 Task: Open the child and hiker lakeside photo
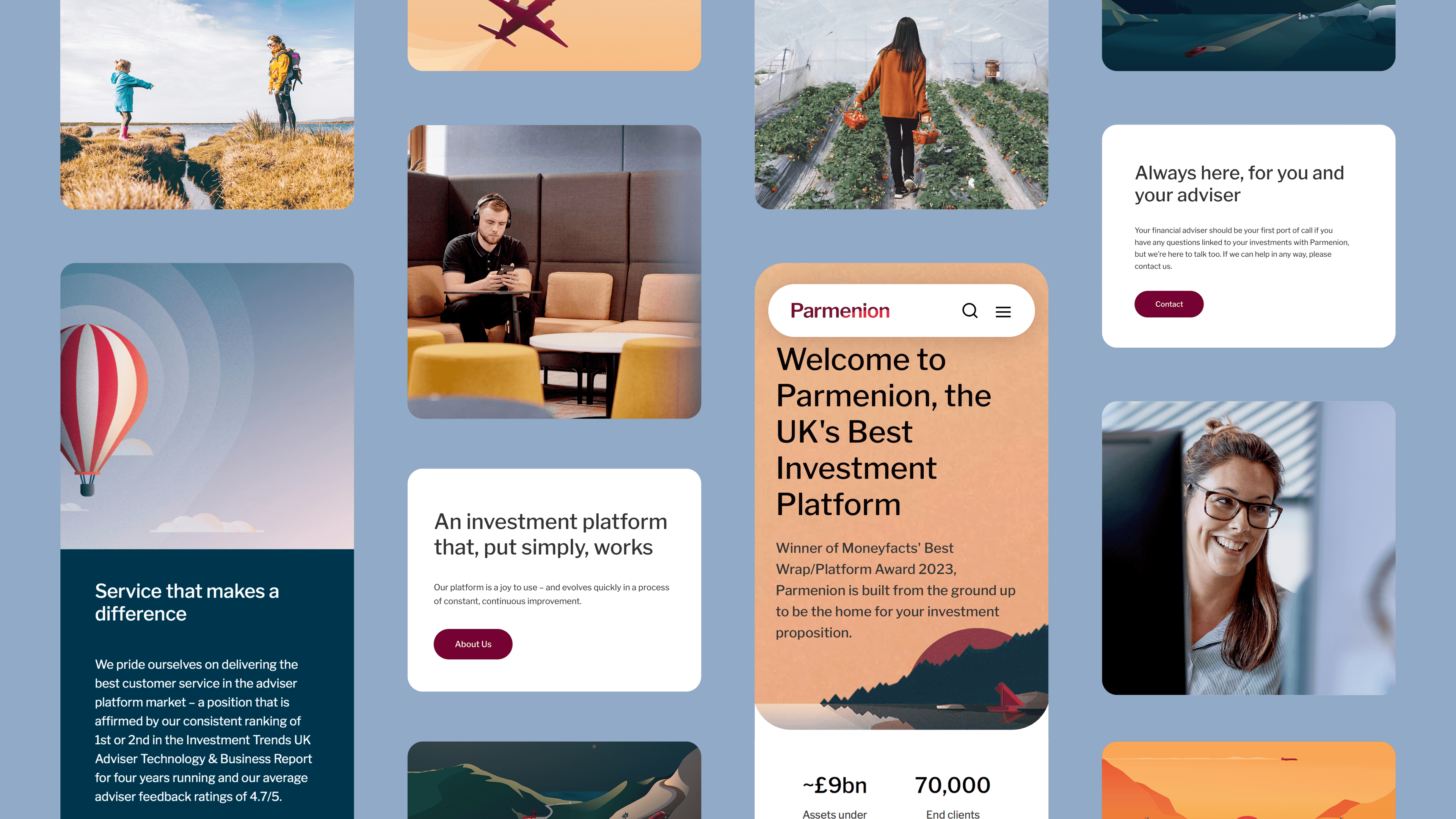207,105
